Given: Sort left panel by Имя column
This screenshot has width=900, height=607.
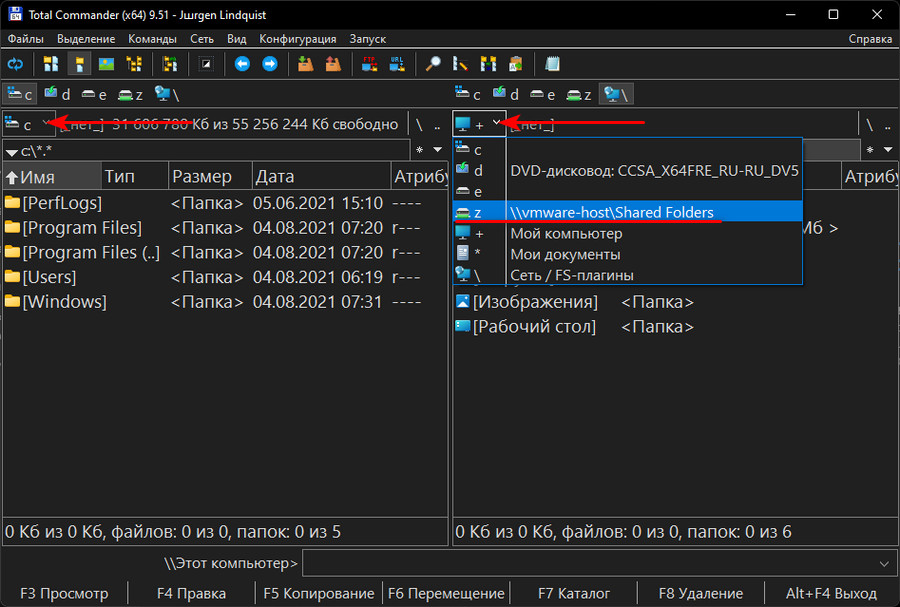Looking at the screenshot, I should (x=52, y=177).
